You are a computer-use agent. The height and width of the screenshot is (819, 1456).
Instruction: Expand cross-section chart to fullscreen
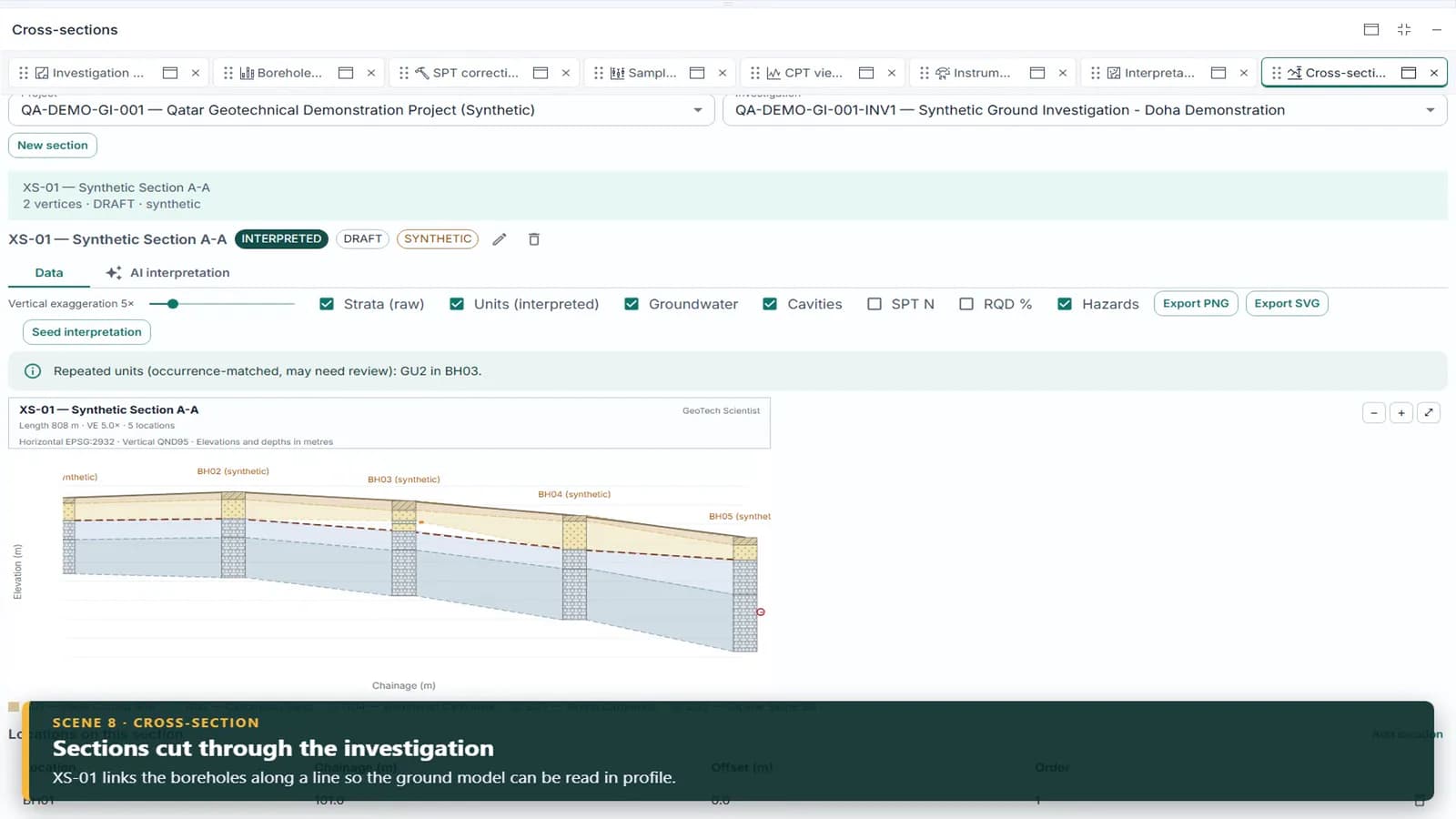click(1429, 413)
